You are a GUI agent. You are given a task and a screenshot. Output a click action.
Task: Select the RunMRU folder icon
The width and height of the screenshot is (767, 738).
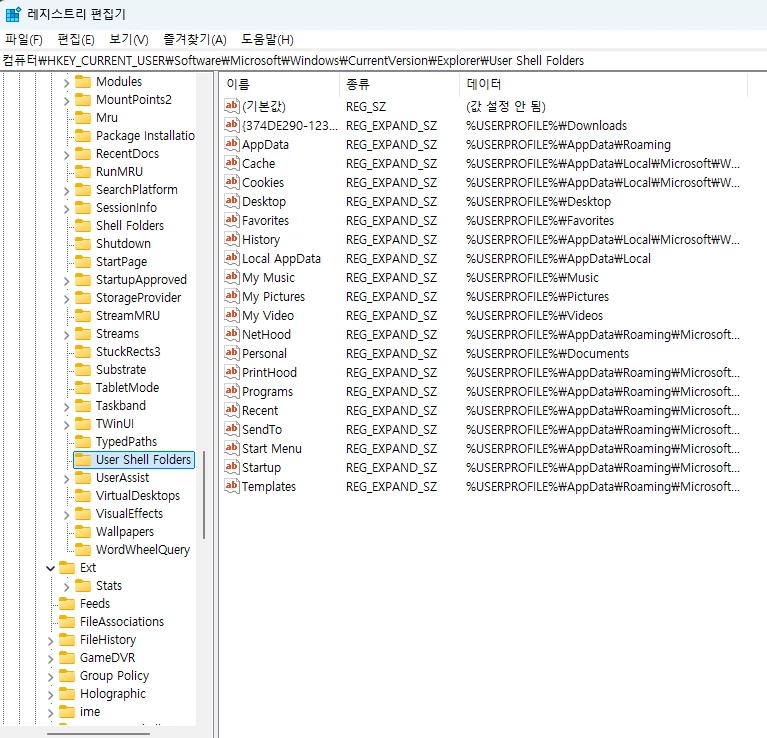click(83, 171)
